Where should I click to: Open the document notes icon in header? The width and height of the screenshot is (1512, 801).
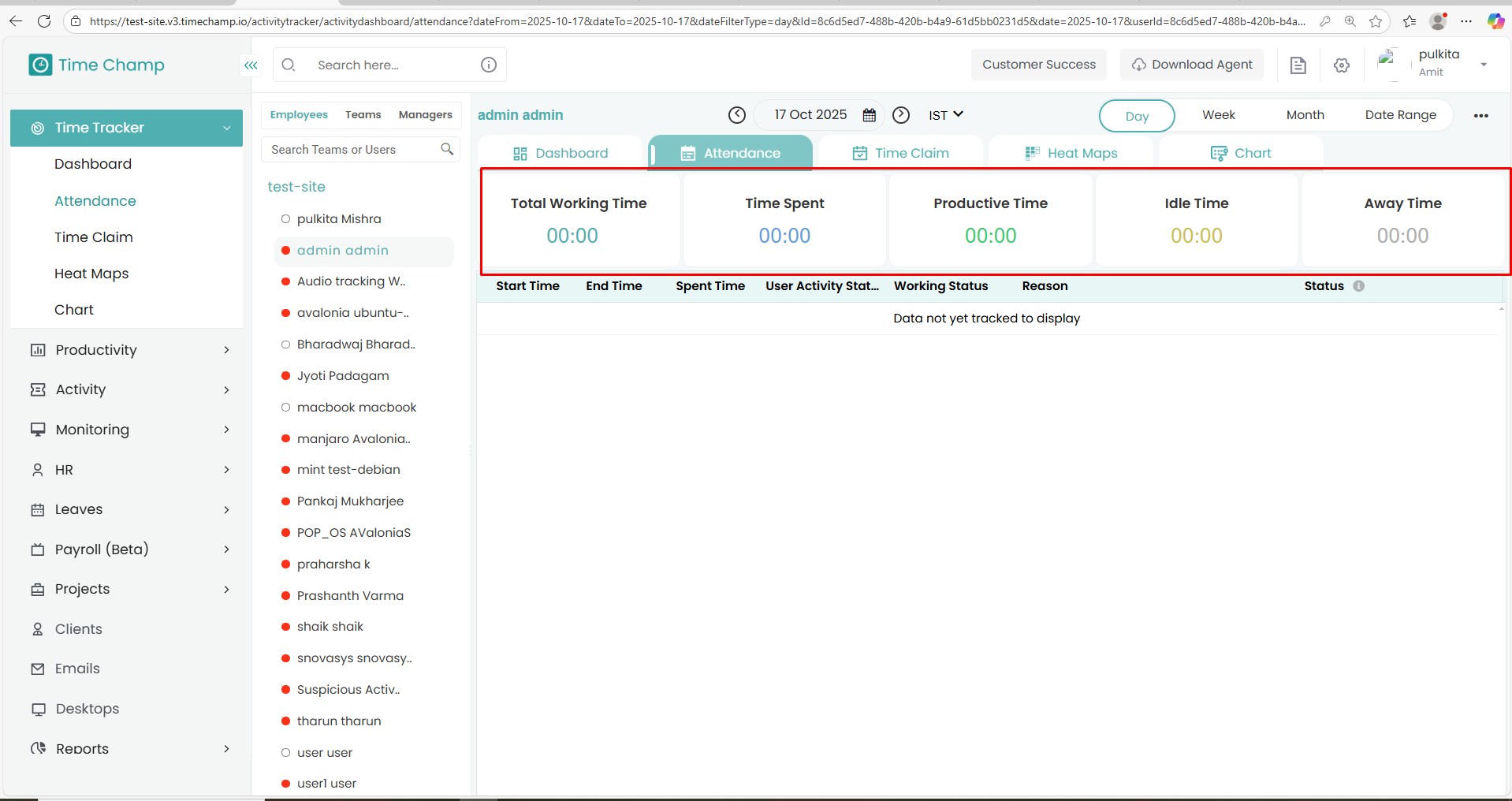coord(1298,65)
